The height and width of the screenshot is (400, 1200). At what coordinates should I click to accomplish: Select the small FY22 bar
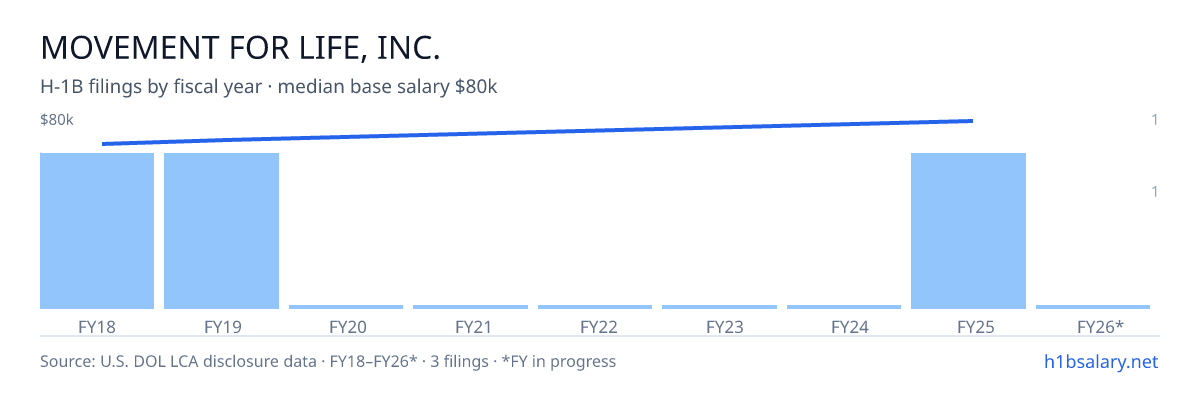coord(595,307)
